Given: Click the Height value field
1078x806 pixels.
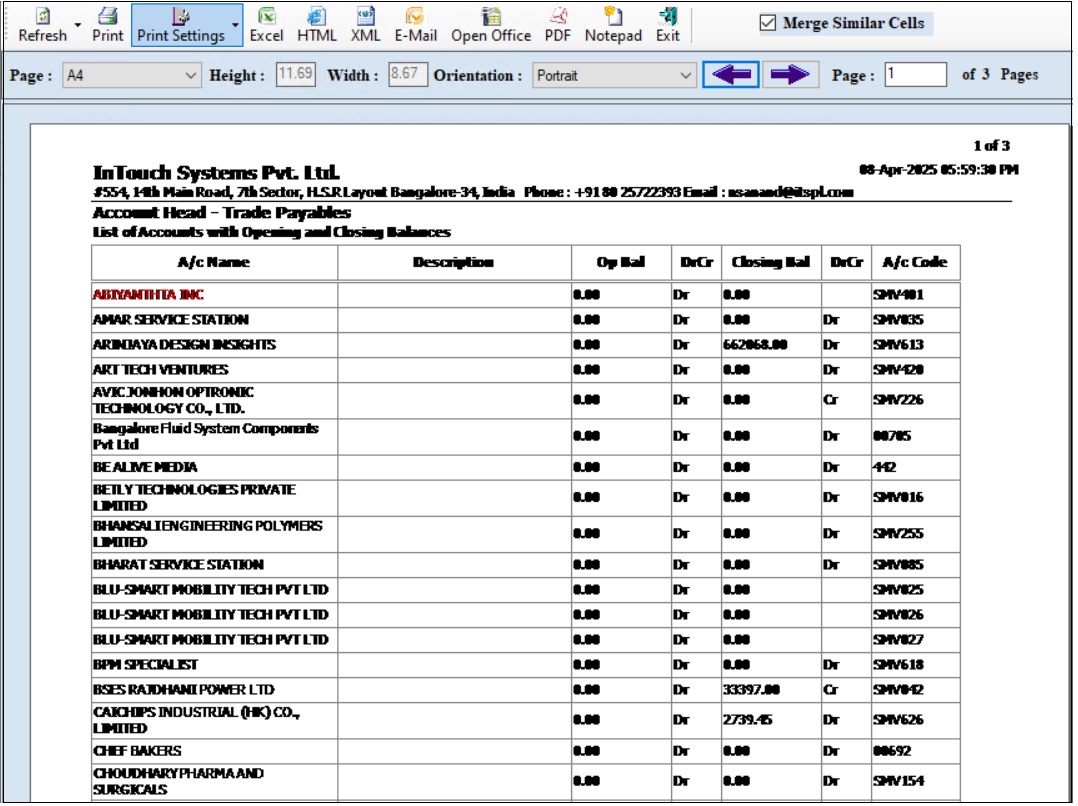Looking at the screenshot, I should coord(295,75).
